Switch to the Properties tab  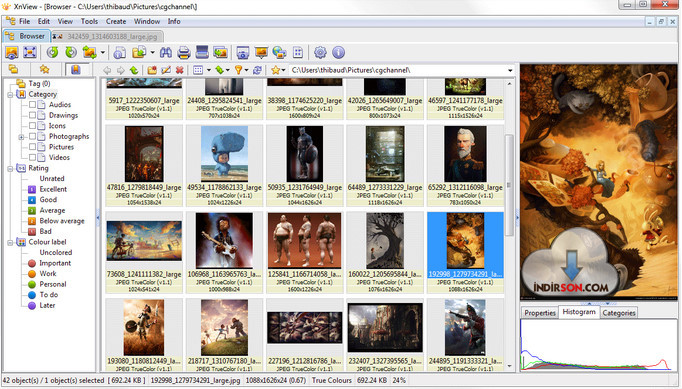tap(540, 313)
